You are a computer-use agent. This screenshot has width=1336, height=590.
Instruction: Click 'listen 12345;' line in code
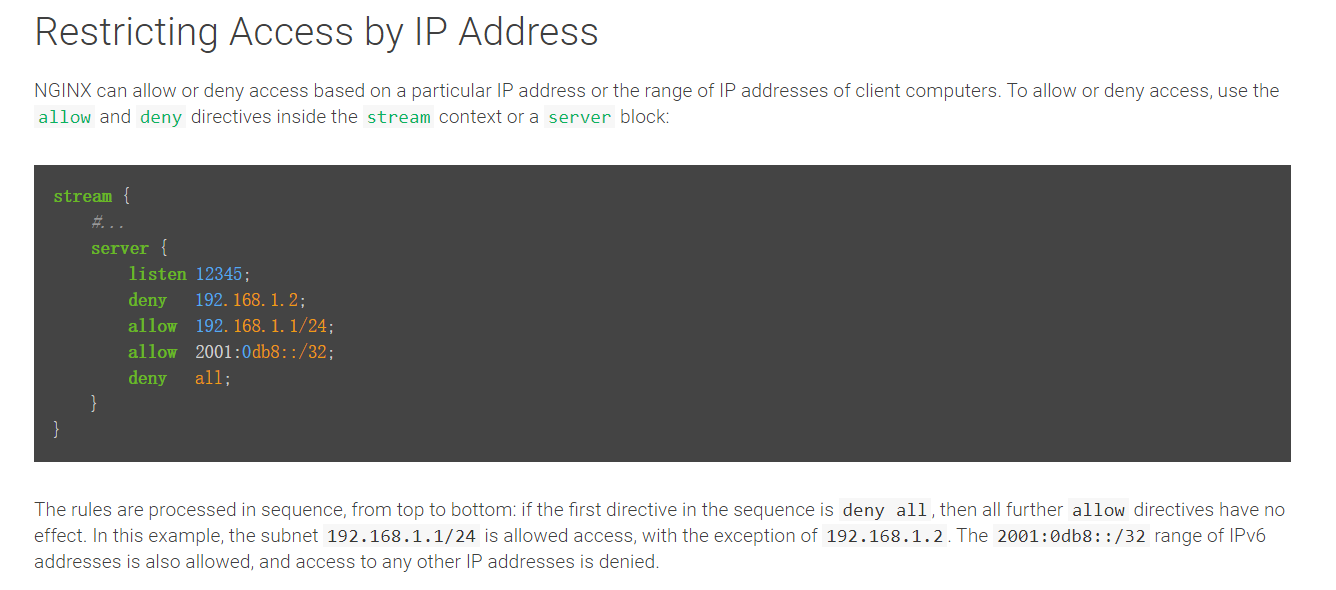(189, 274)
